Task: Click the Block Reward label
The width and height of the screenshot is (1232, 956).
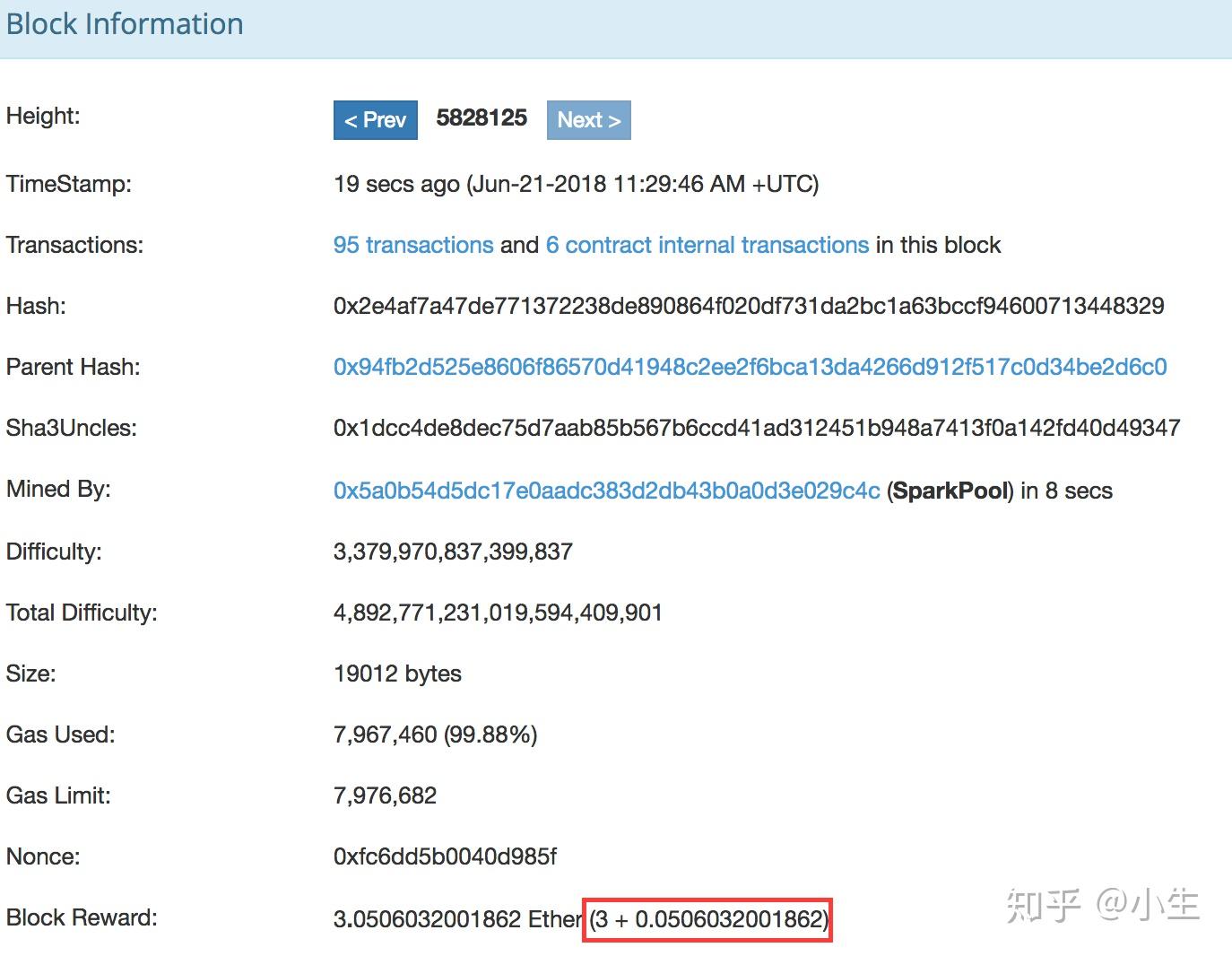Action: tap(82, 917)
